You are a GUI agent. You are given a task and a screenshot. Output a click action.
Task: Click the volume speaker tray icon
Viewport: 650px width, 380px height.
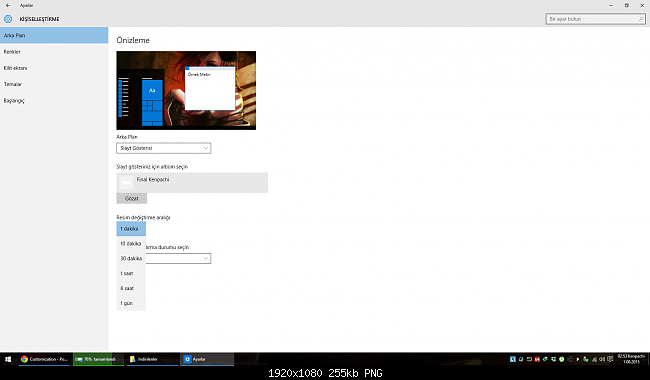602,359
